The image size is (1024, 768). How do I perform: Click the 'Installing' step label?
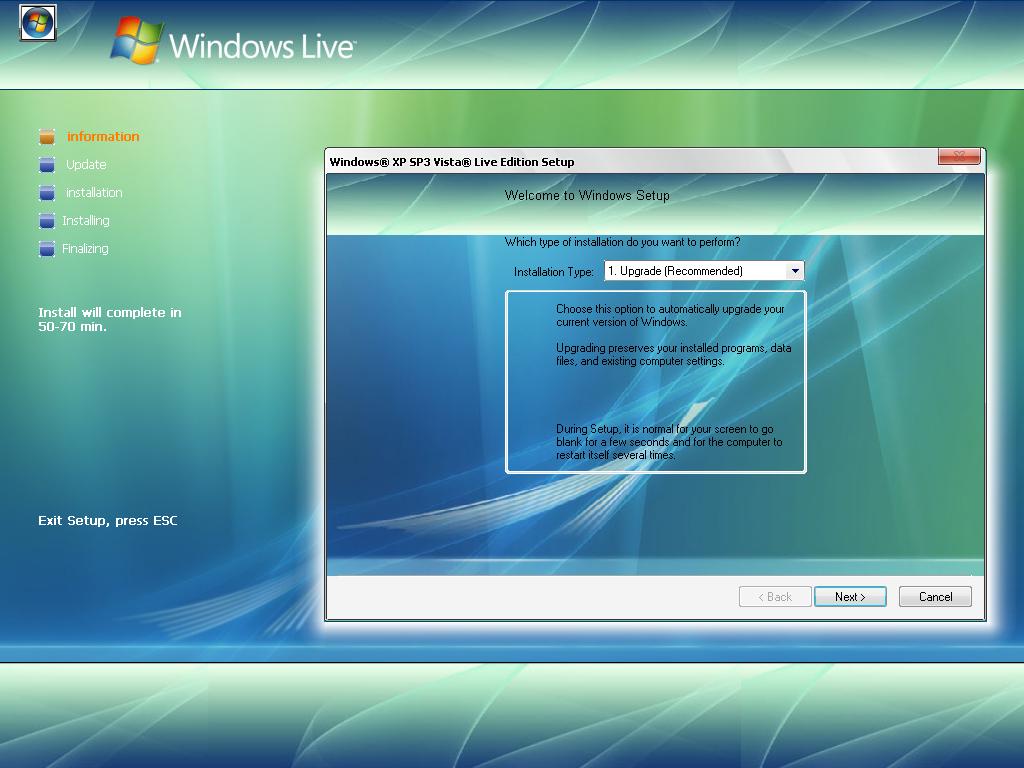tap(86, 221)
